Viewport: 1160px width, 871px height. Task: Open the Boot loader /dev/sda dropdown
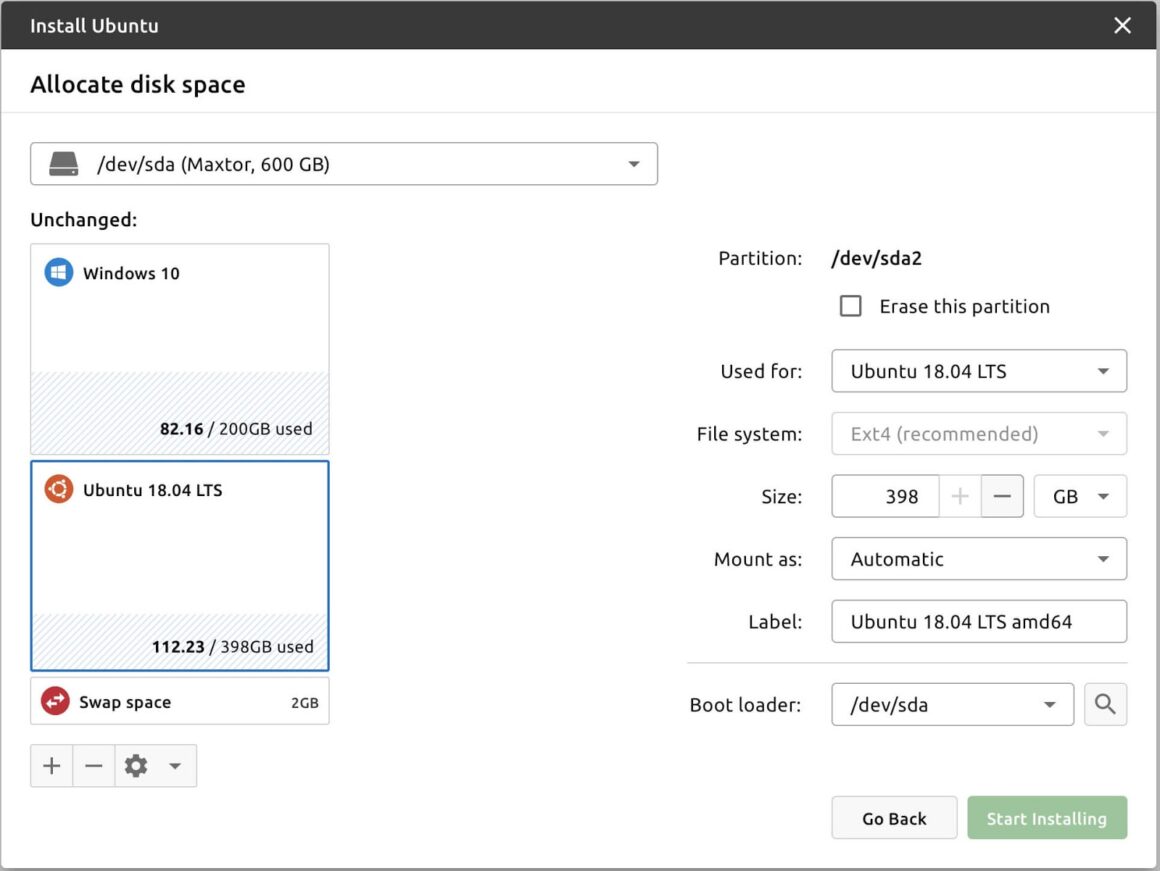[x=952, y=704]
